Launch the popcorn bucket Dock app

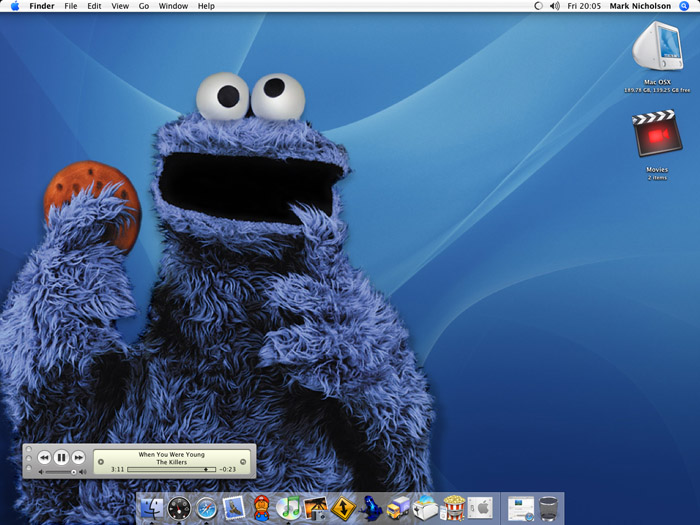pos(454,508)
